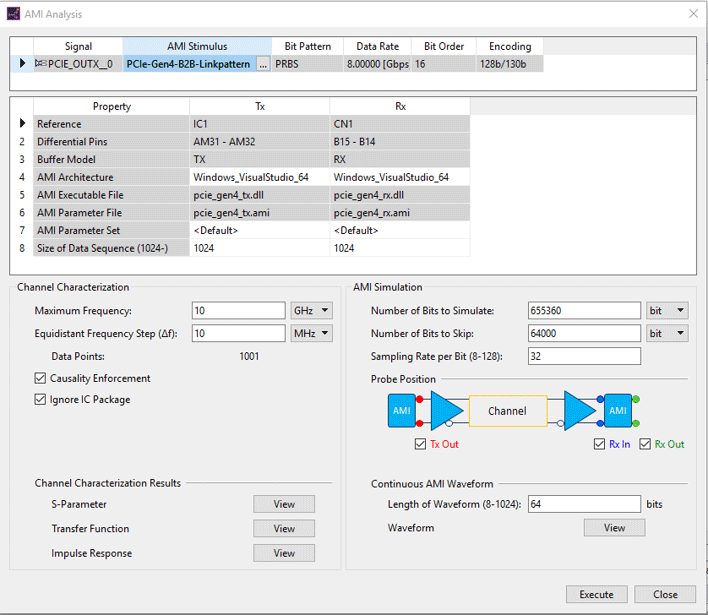708x615 pixels.
Task: Click the Data Rate column header
Action: (x=377, y=46)
